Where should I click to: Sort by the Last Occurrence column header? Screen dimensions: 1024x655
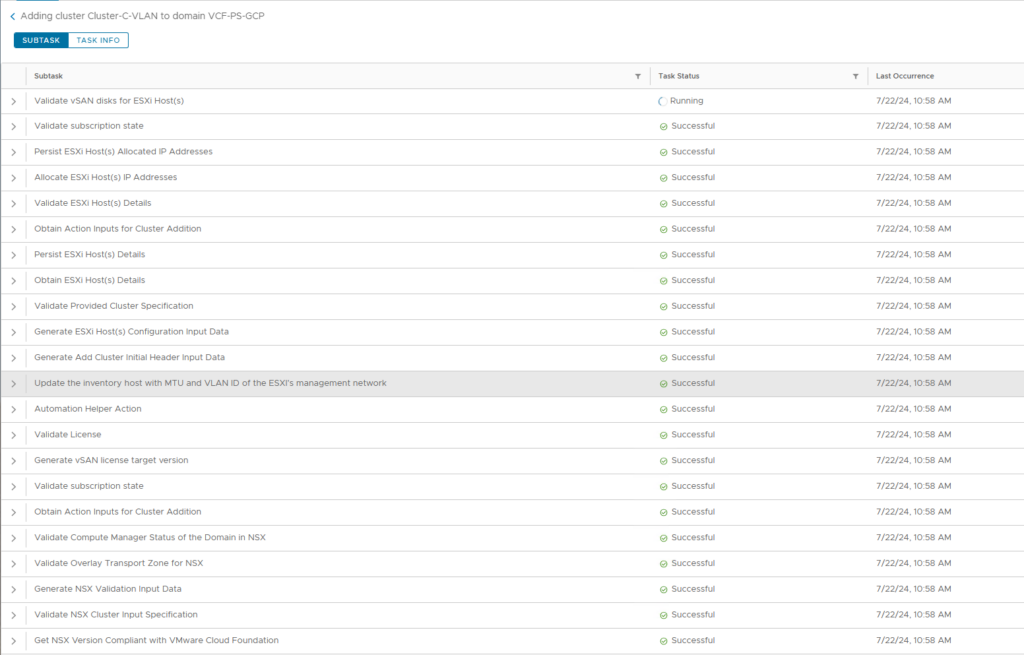click(905, 76)
